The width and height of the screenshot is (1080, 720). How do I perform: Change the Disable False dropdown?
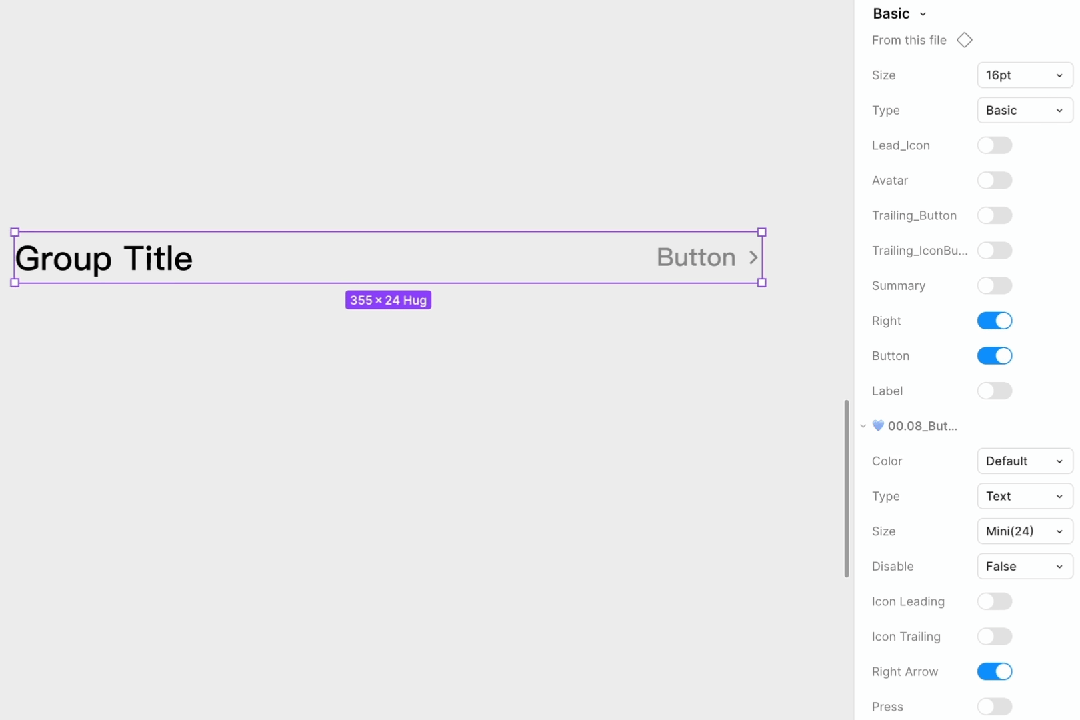pos(1024,566)
